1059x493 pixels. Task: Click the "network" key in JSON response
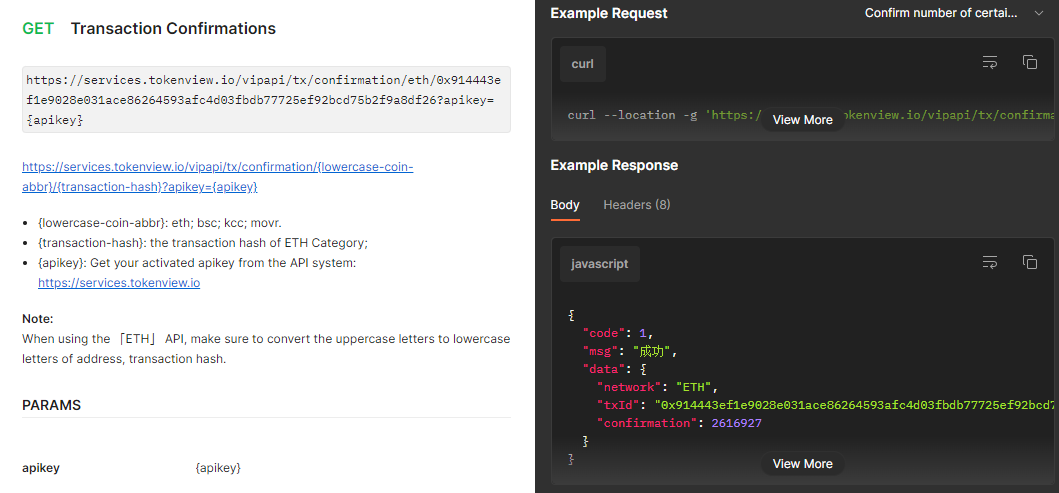(631, 387)
